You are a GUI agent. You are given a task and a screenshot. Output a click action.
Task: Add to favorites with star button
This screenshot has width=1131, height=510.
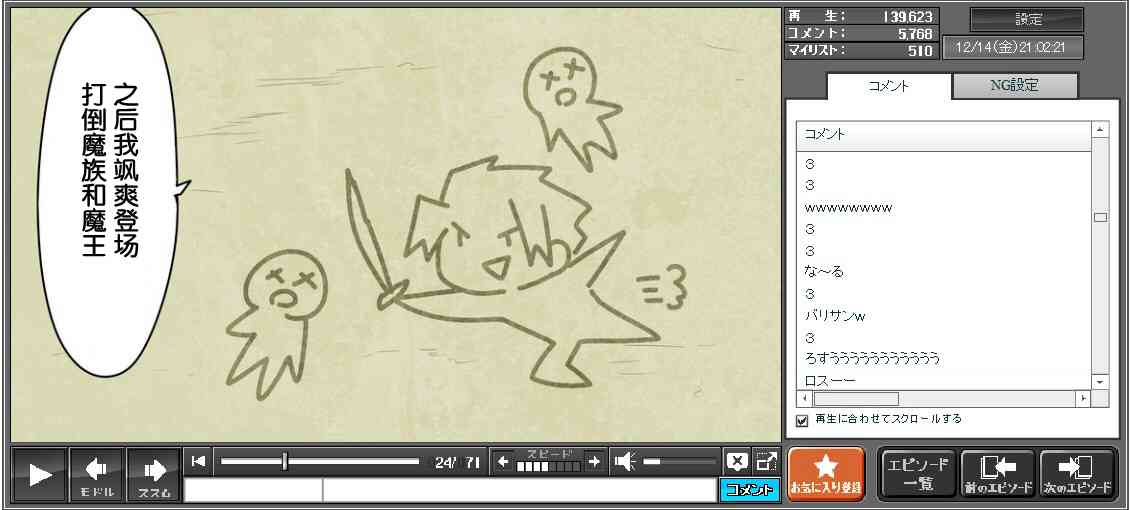[825, 473]
